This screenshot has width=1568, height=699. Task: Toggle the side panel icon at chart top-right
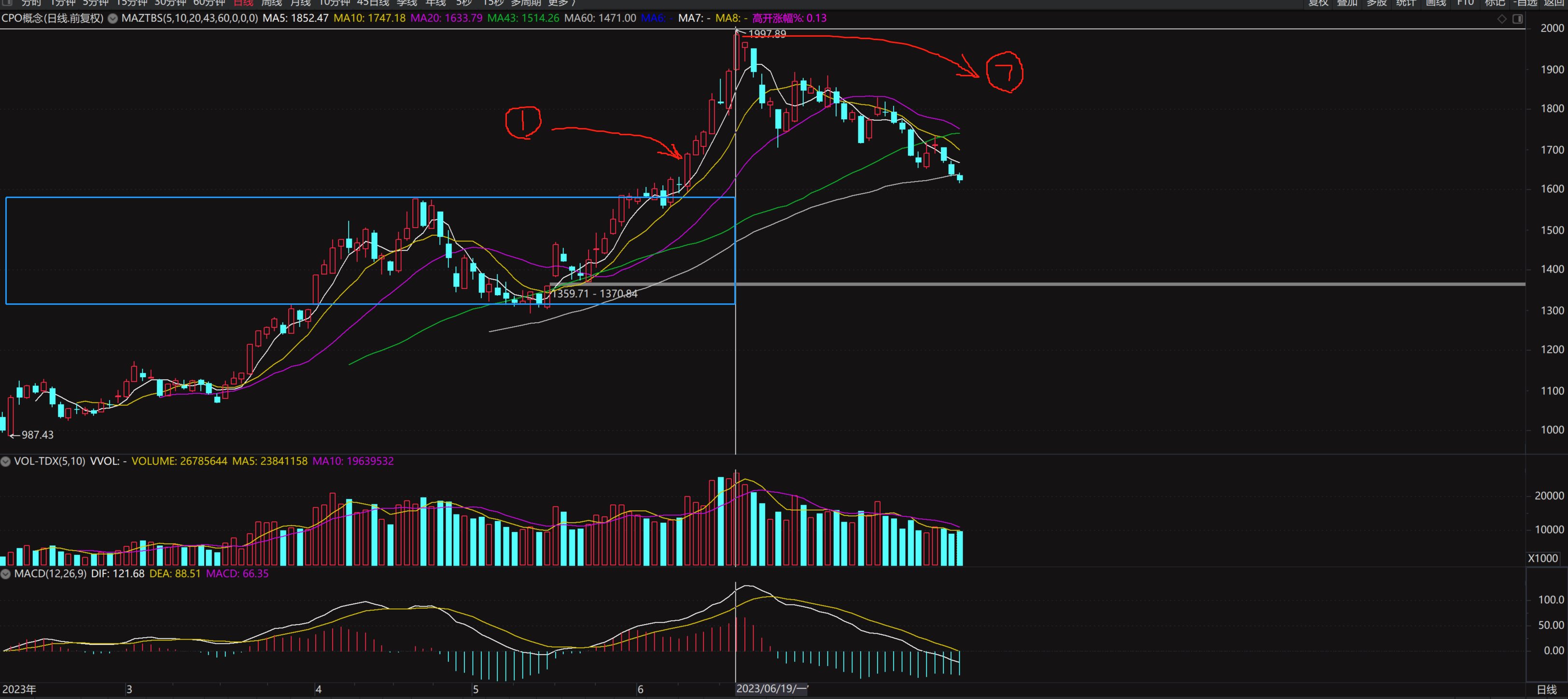tap(1517, 19)
